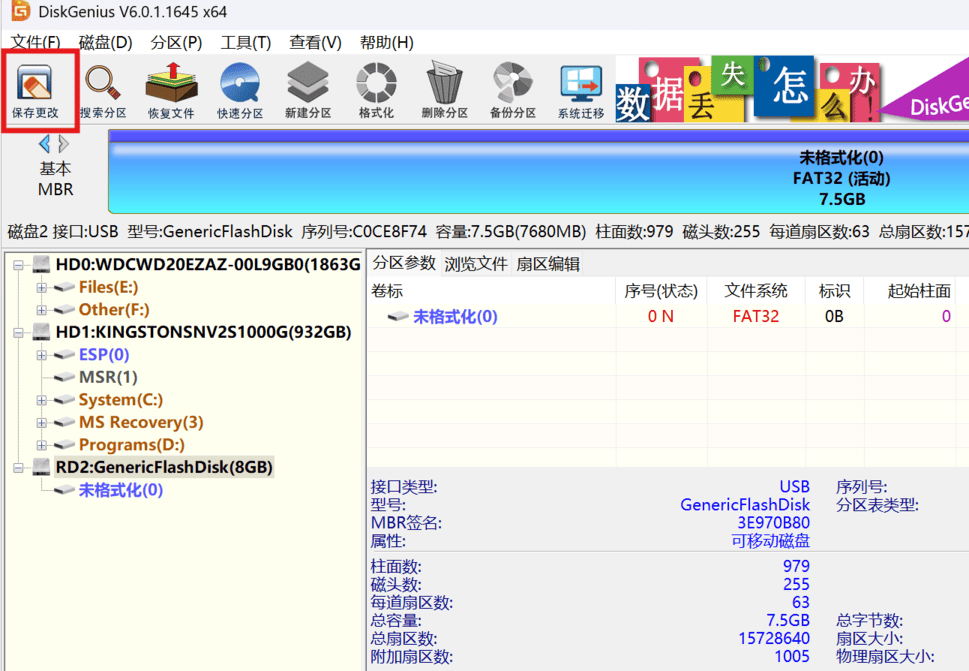Select the 7.5GB FAT32 partition bar
The width and height of the screenshot is (969, 671).
tap(539, 172)
